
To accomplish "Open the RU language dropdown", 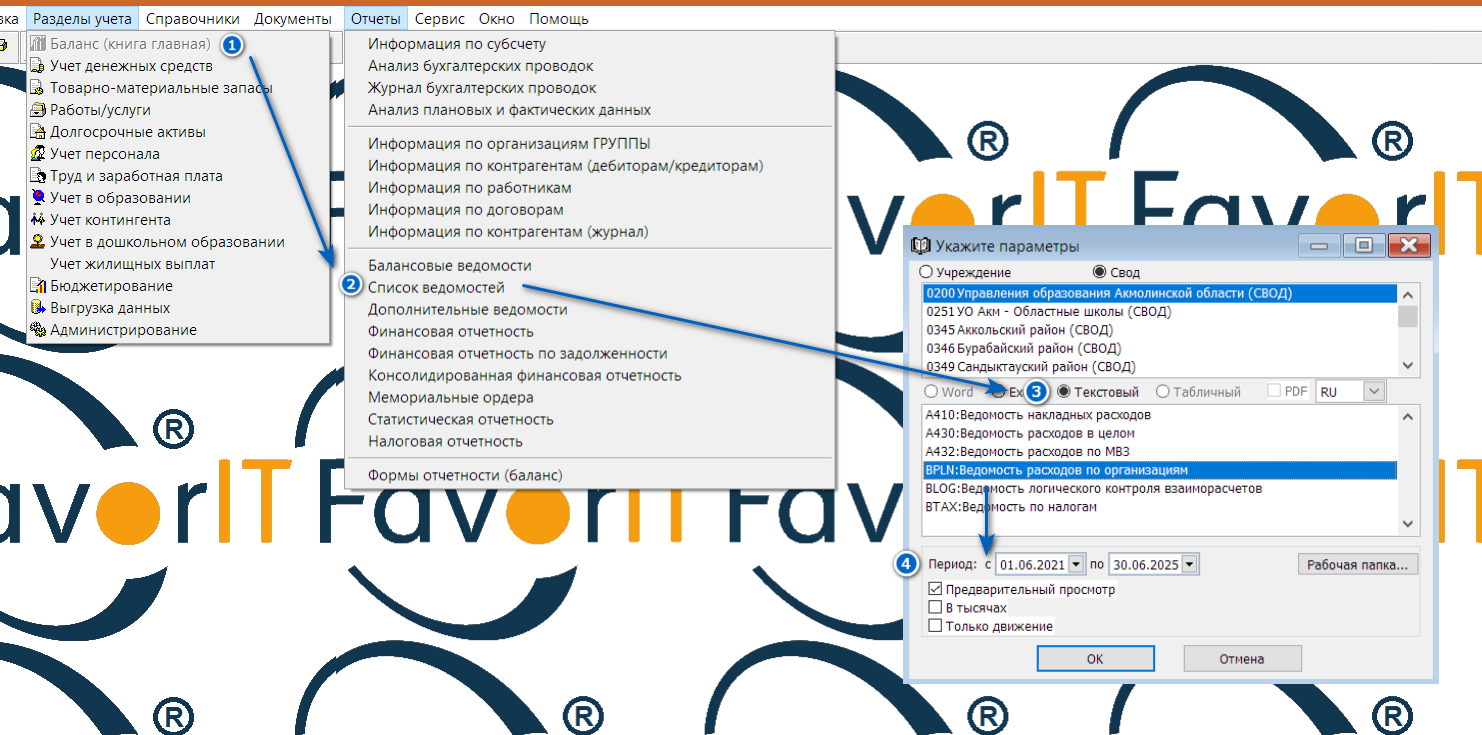I will pos(1373,392).
